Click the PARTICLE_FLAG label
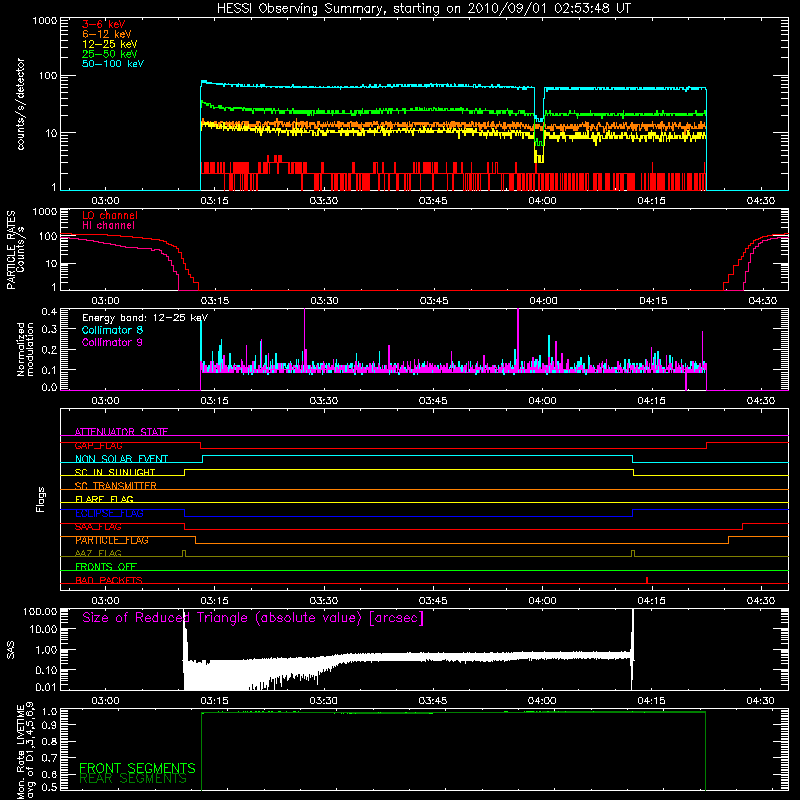Image resolution: width=800 pixels, height=800 pixels. [x=112, y=540]
